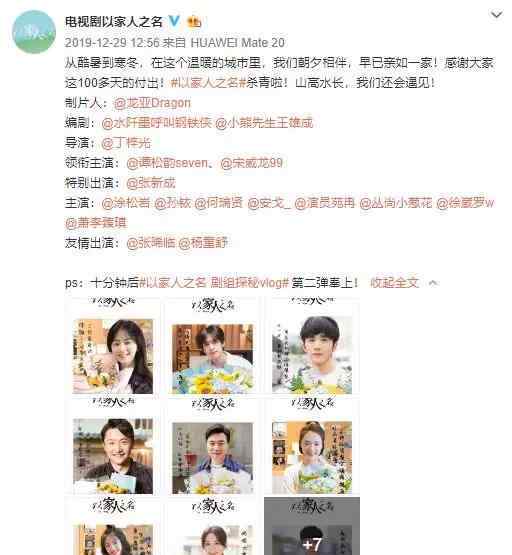Viewport: 512px width, 555px height.
Task: Open middle-row poster of man in black
Action: (113, 446)
